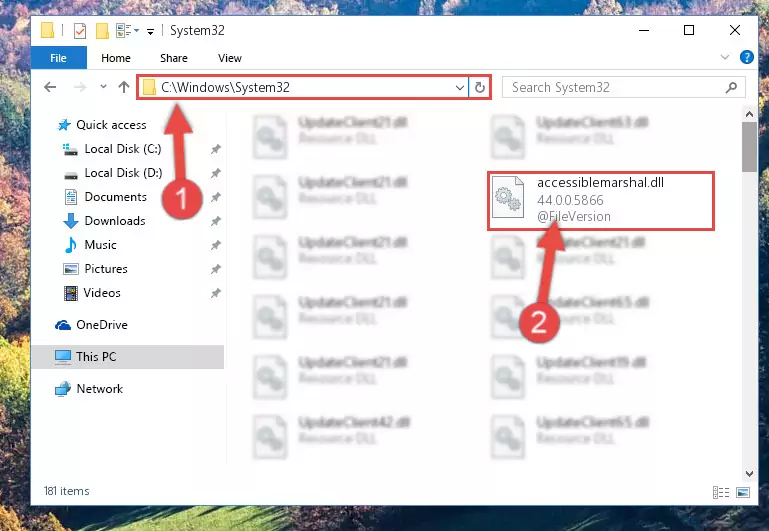This screenshot has height=531, width=769.
Task: Open Customize Quick Access Toolbar dropdown
Action: 151,32
